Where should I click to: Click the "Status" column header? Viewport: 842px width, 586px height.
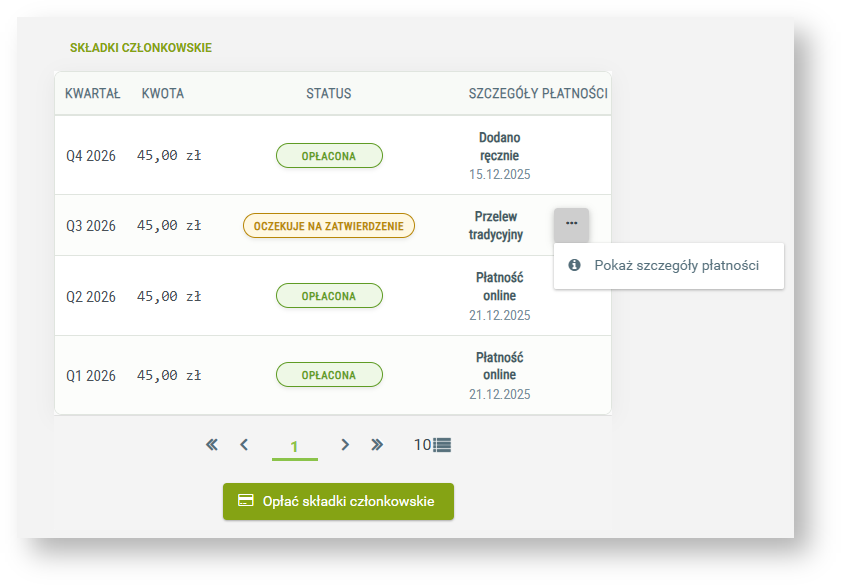coord(329,94)
